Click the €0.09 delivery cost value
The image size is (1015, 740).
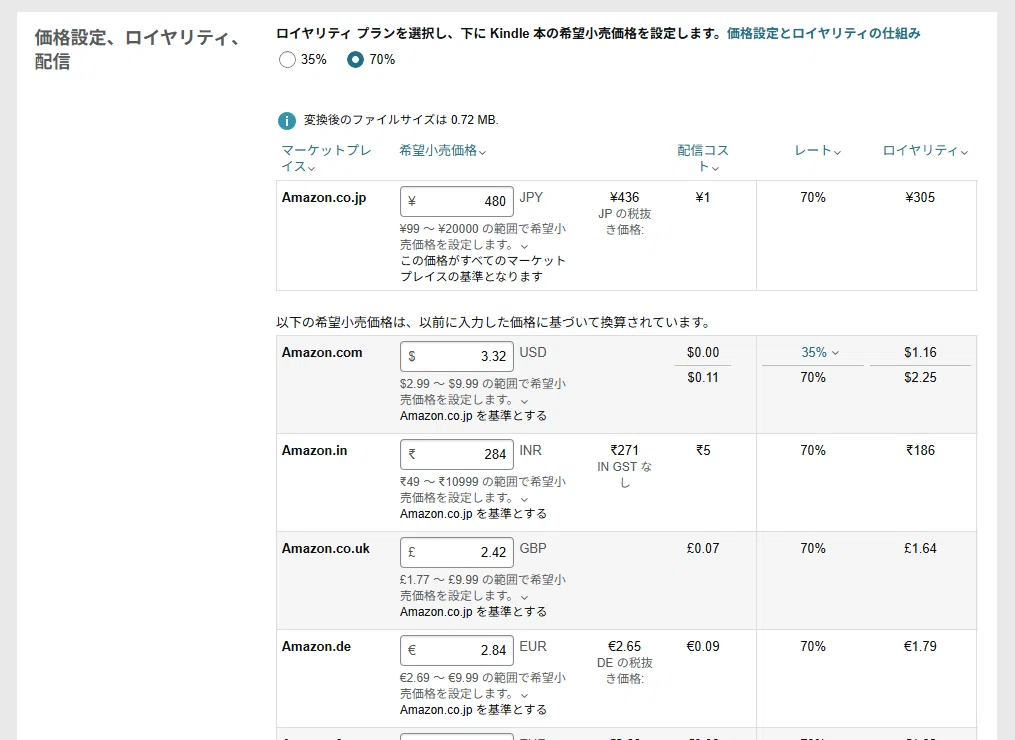click(x=703, y=646)
